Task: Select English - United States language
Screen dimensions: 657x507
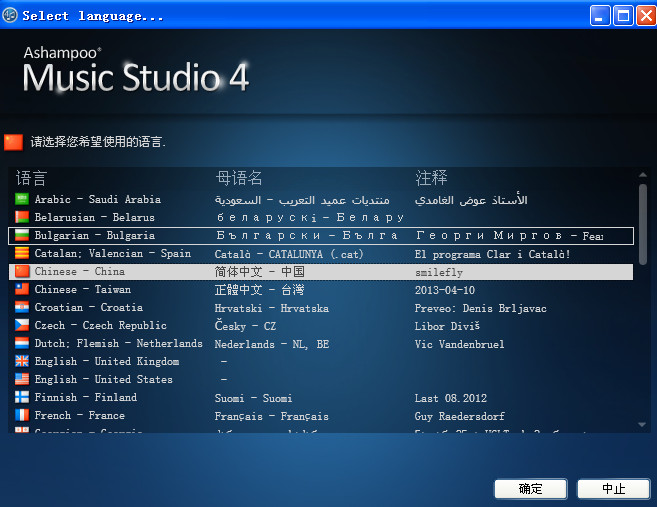Action: tap(321, 380)
